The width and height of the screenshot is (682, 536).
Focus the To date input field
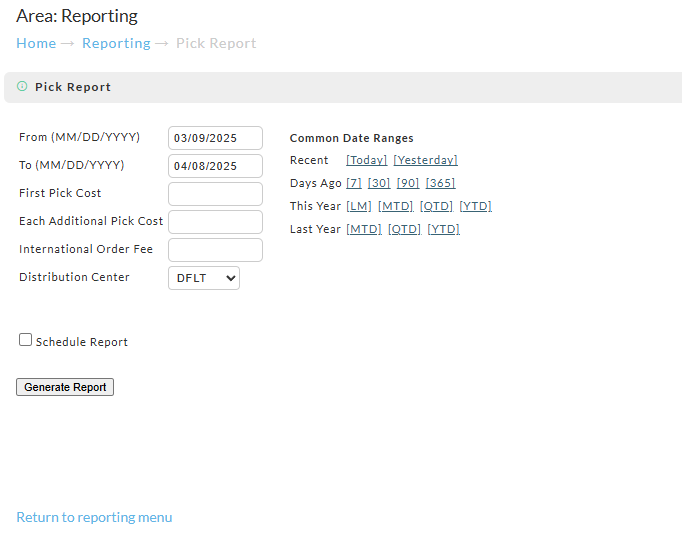215,166
